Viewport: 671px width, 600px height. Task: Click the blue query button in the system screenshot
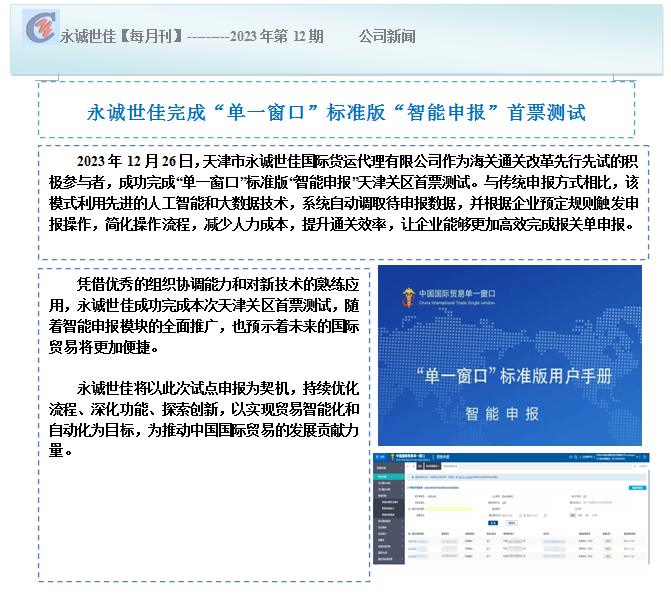(x=493, y=523)
